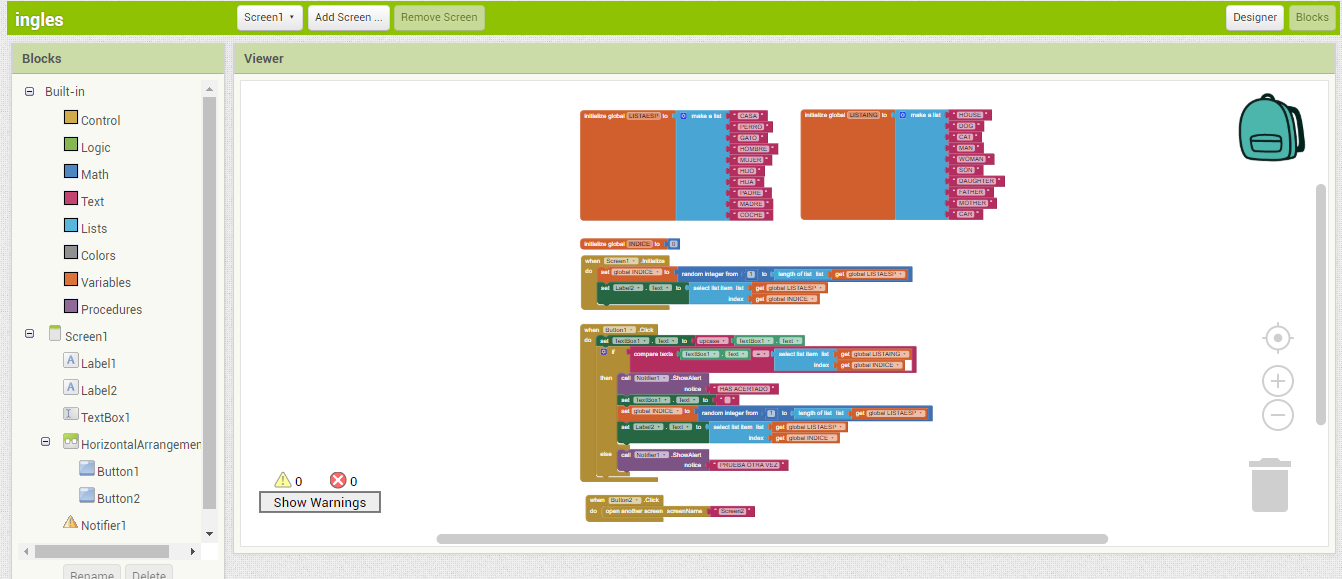Screen dimensions: 1342x579
Task: Collapse the Built-in blocks tree
Action: click(29, 91)
